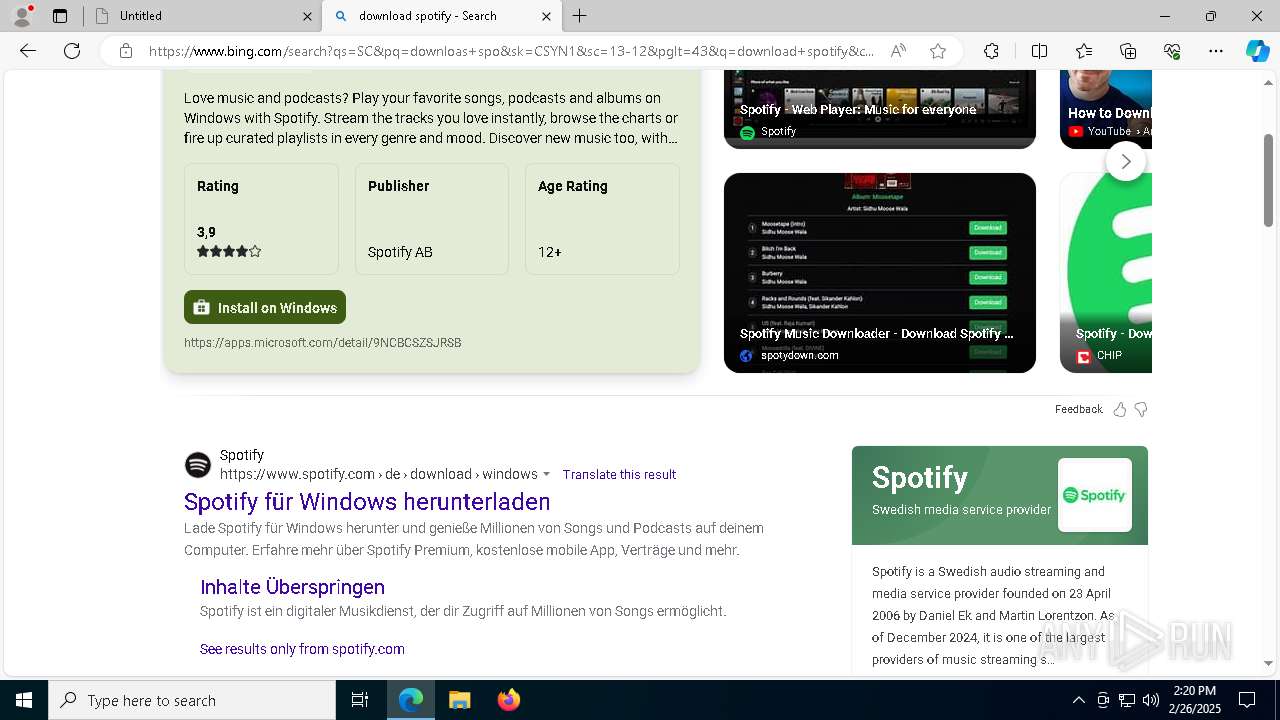This screenshot has height=720, width=1280.
Task: Click the address bar URL field
Action: pyautogui.click(x=511, y=51)
